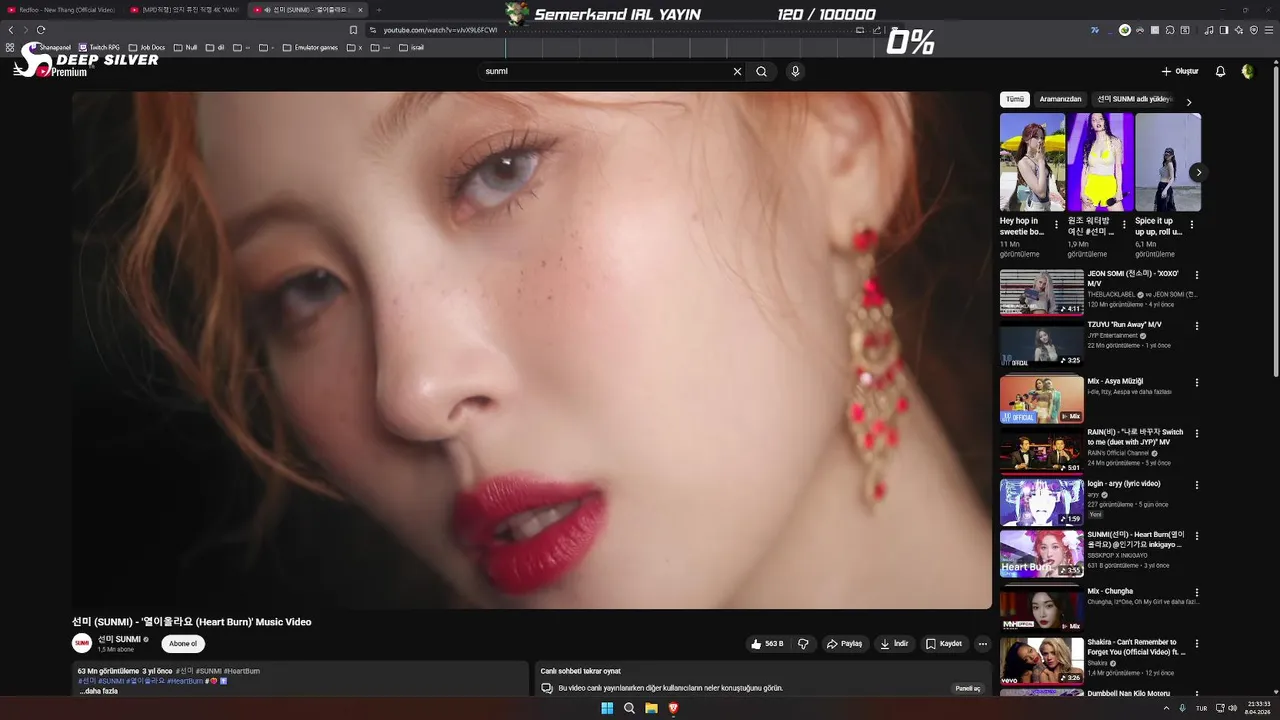Open the Emulator games bookmark folder
This screenshot has width=1280, height=720.
(310, 47)
